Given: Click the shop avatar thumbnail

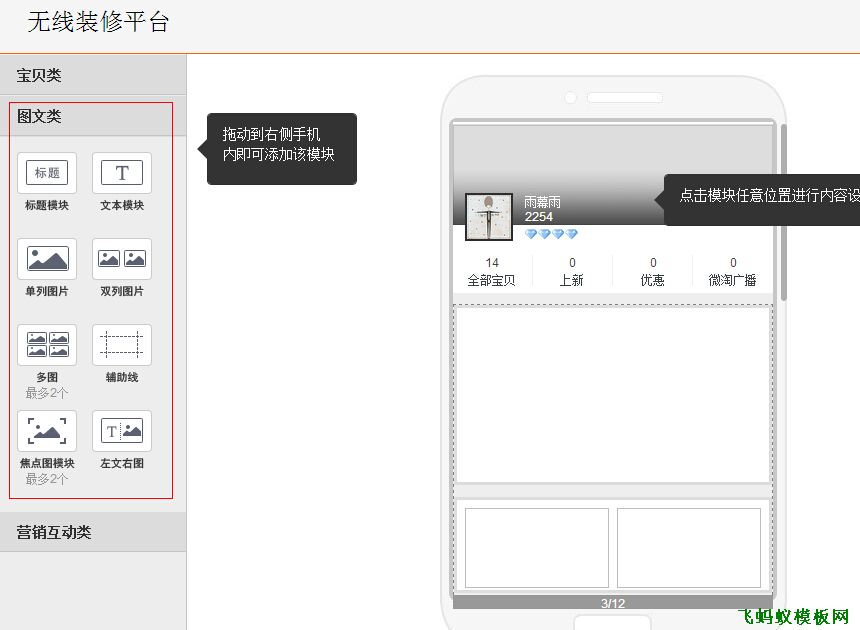Looking at the screenshot, I should coord(488,218).
